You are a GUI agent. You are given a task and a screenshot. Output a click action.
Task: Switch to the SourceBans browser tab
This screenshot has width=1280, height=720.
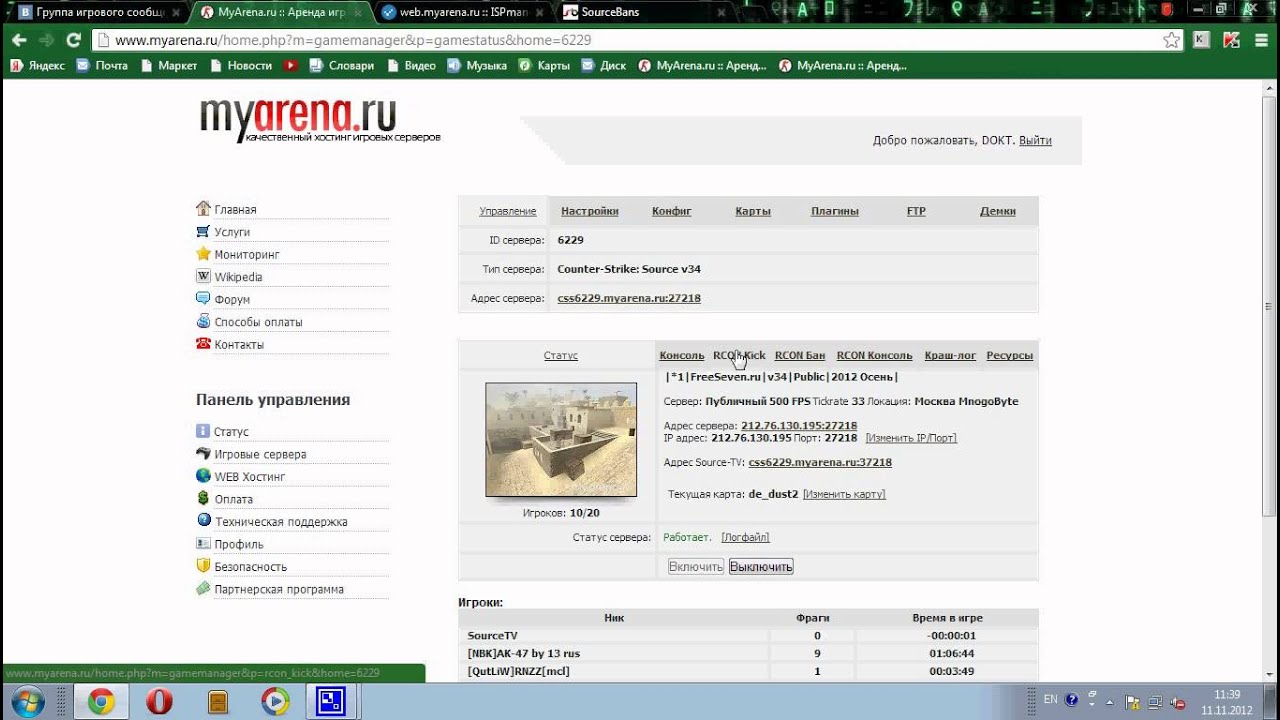pyautogui.click(x=640, y=12)
